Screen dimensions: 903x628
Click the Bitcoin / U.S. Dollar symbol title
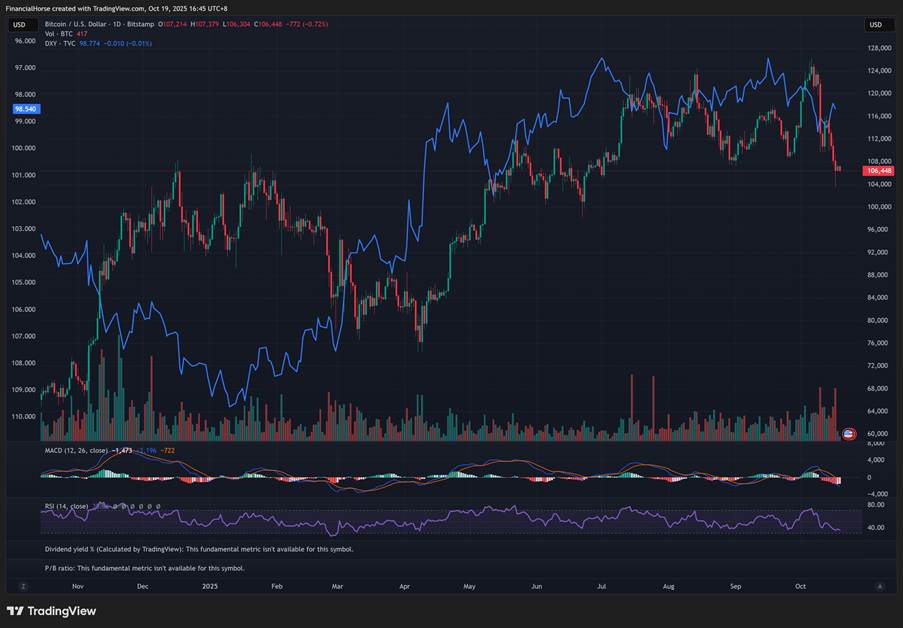click(x=88, y=24)
